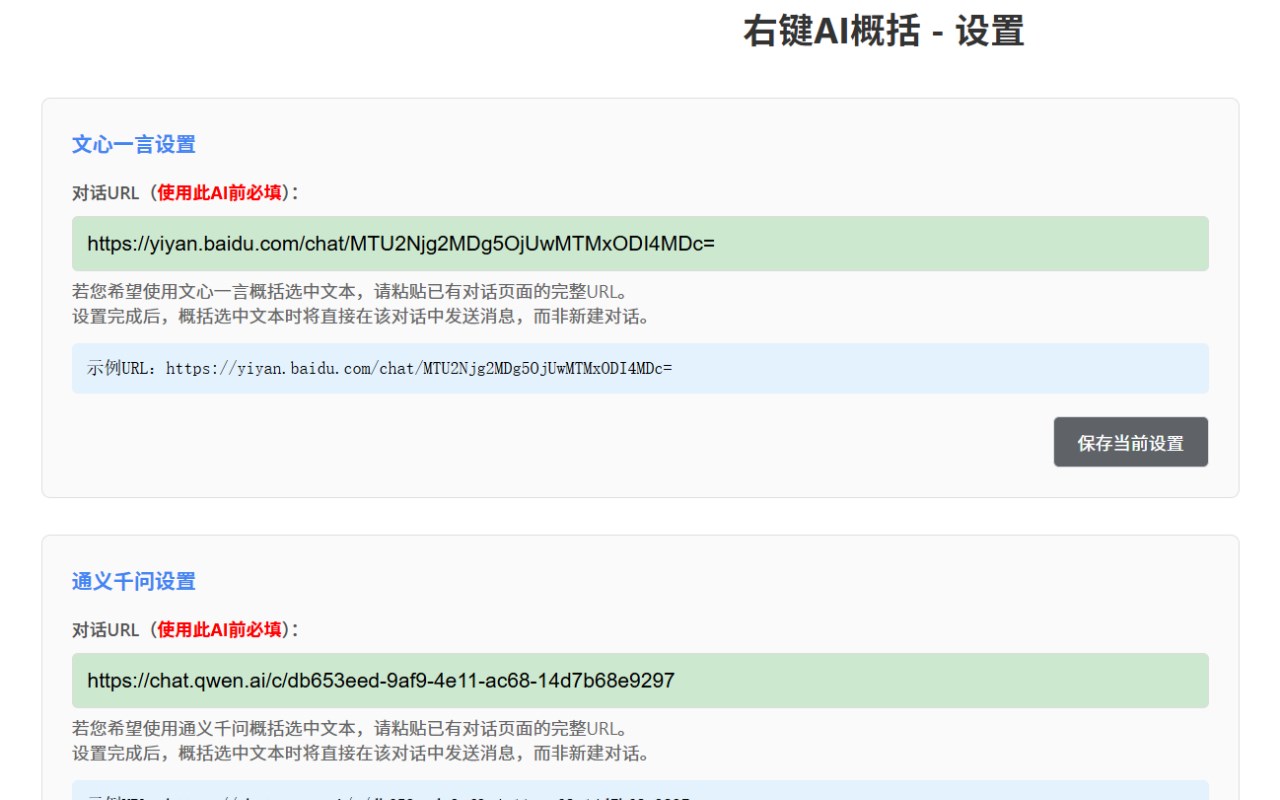The image size is (1280, 800).
Task: Click the 通义千问 help line starting 若您希望使用通义千问
Action: (350, 729)
